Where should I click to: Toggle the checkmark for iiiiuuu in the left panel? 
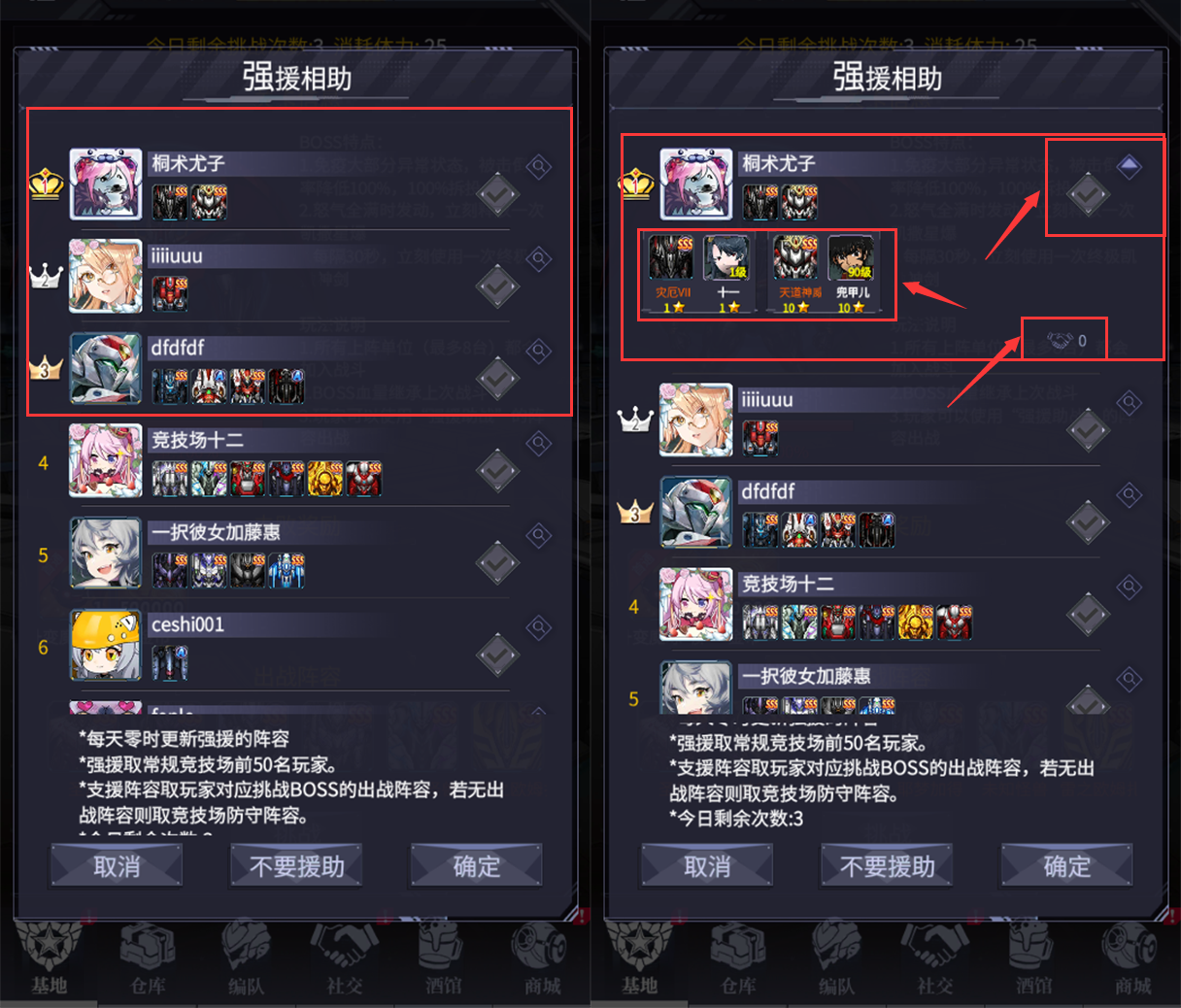point(497,286)
